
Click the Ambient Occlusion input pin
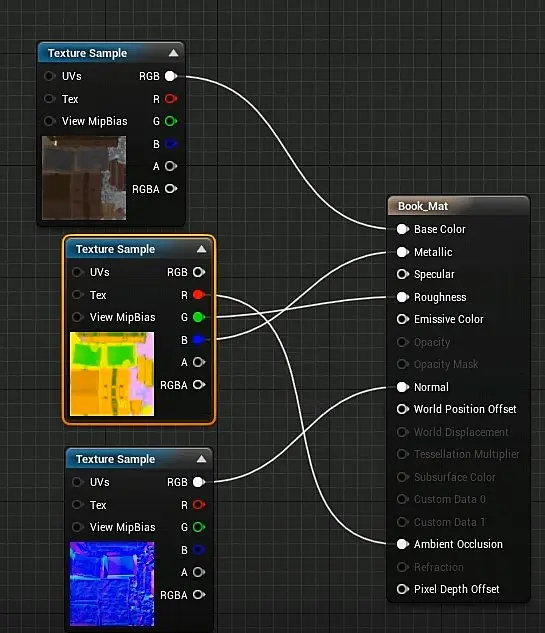pos(402,544)
